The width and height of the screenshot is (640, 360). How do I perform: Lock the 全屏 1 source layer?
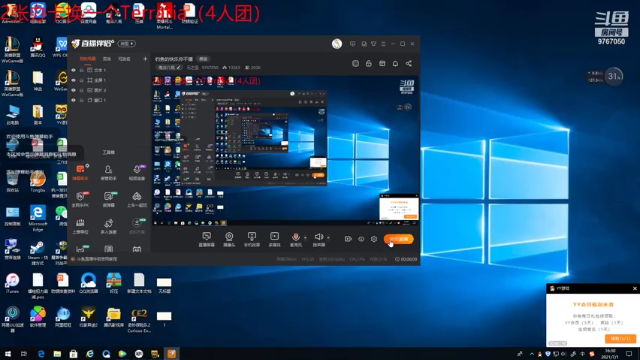click(x=82, y=80)
